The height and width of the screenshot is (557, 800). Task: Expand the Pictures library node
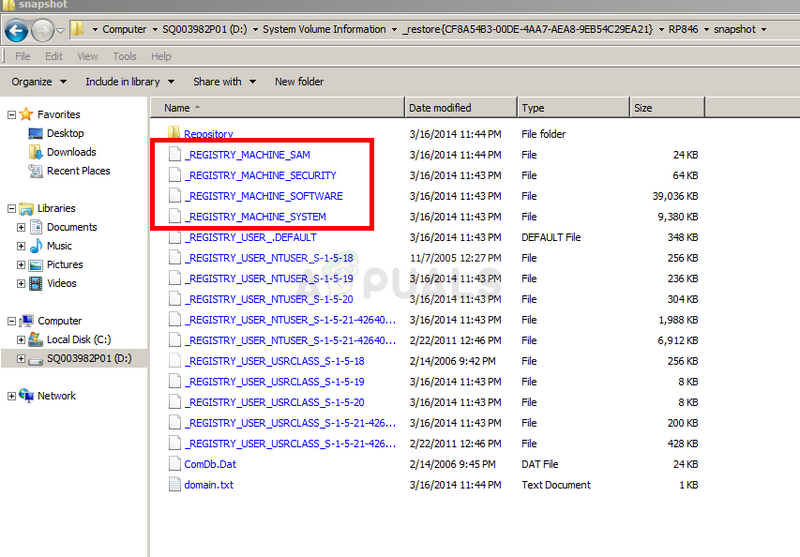click(x=21, y=265)
